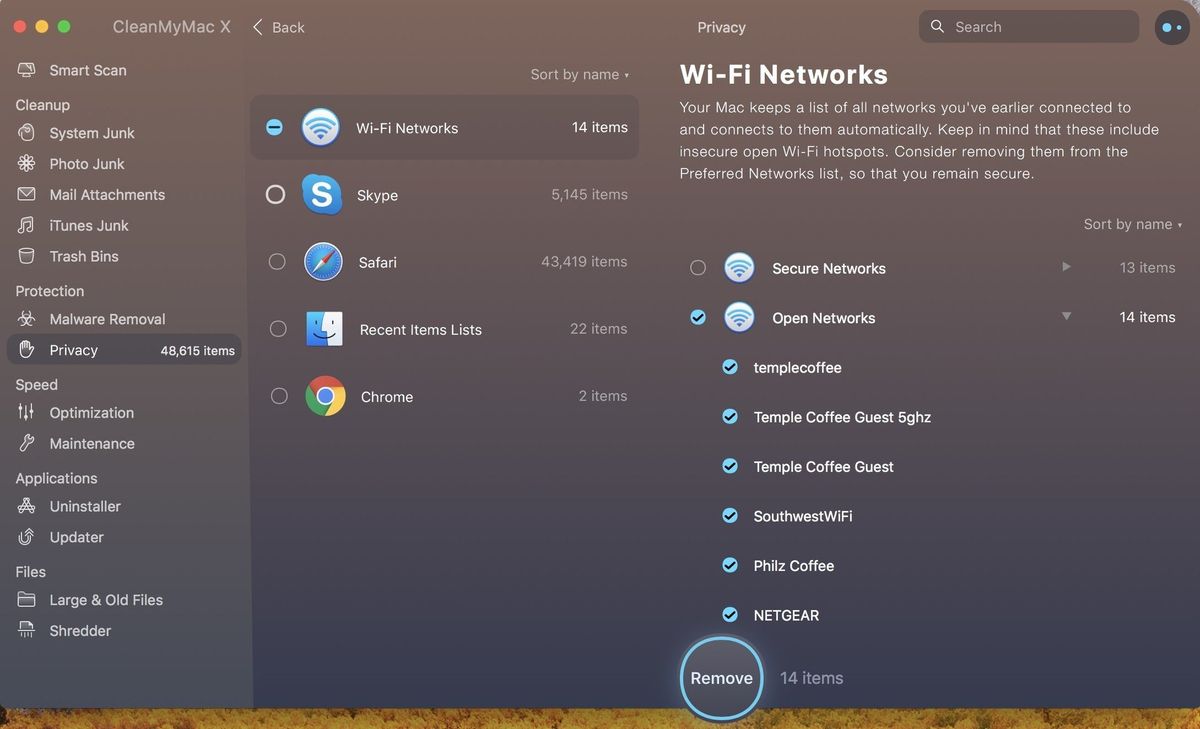The image size is (1200, 729).
Task: Select the Chrome category checkbox
Action: (279, 396)
